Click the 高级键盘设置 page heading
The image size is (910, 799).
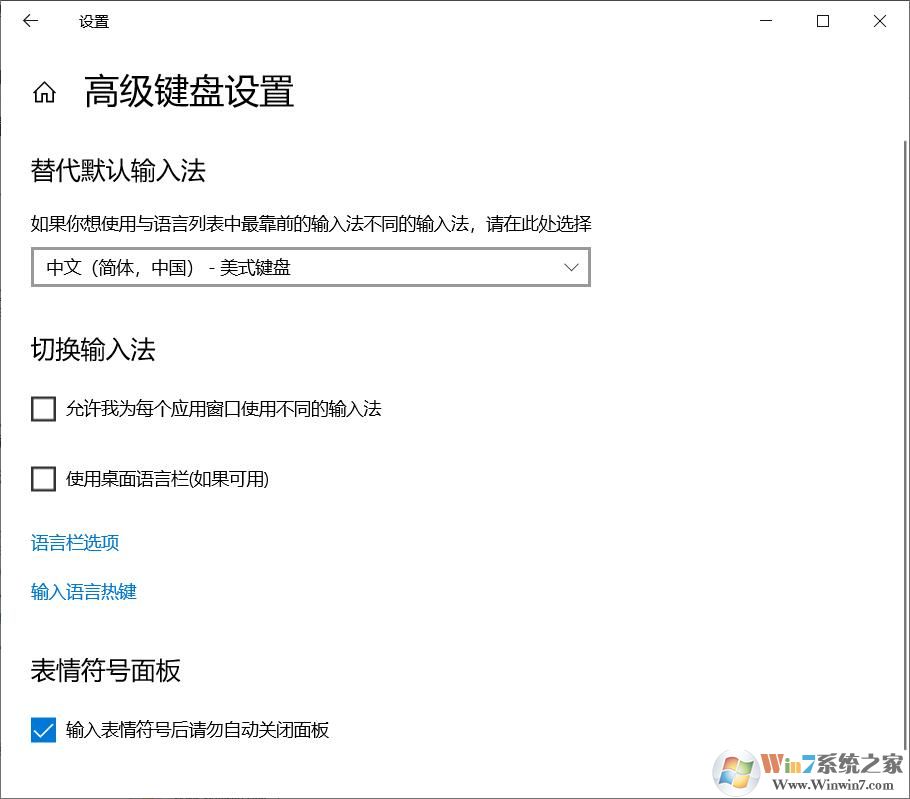click(189, 92)
